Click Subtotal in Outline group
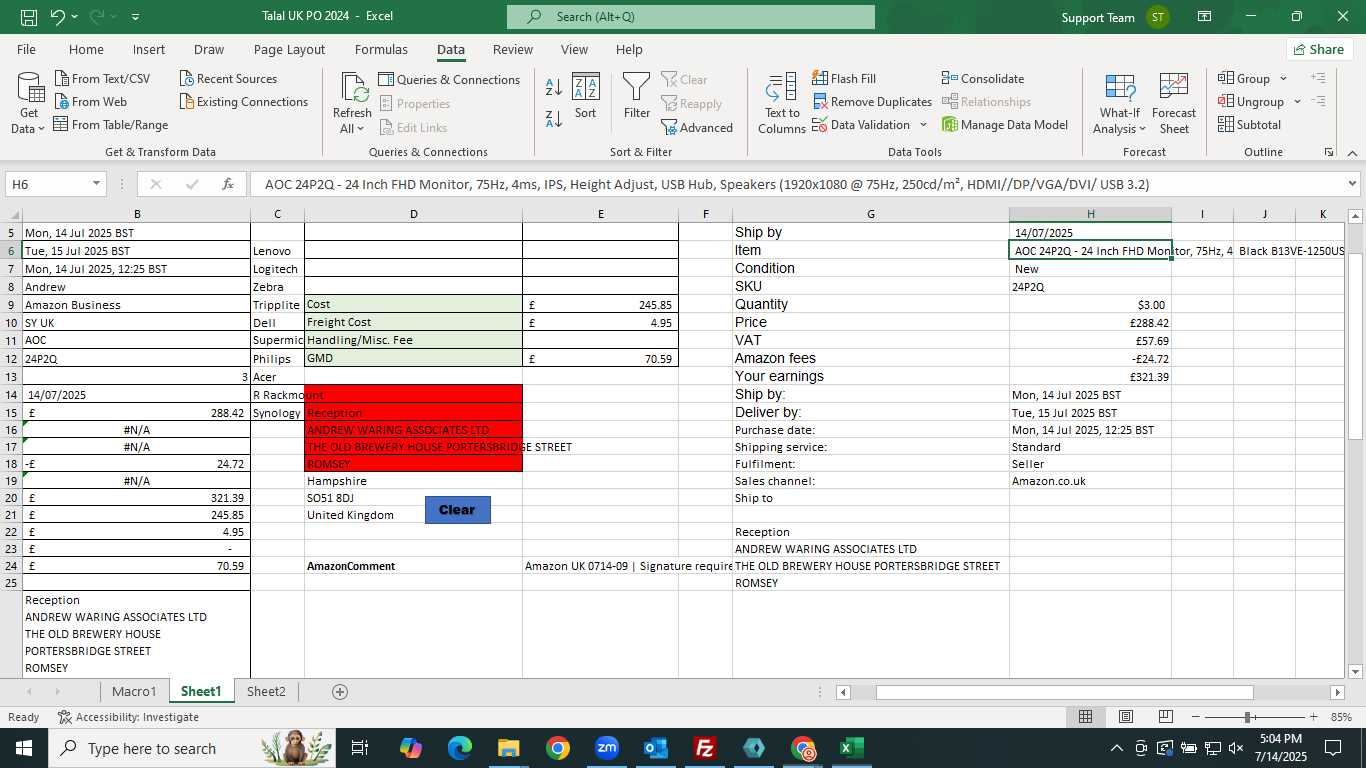1366x768 pixels. tap(1249, 125)
